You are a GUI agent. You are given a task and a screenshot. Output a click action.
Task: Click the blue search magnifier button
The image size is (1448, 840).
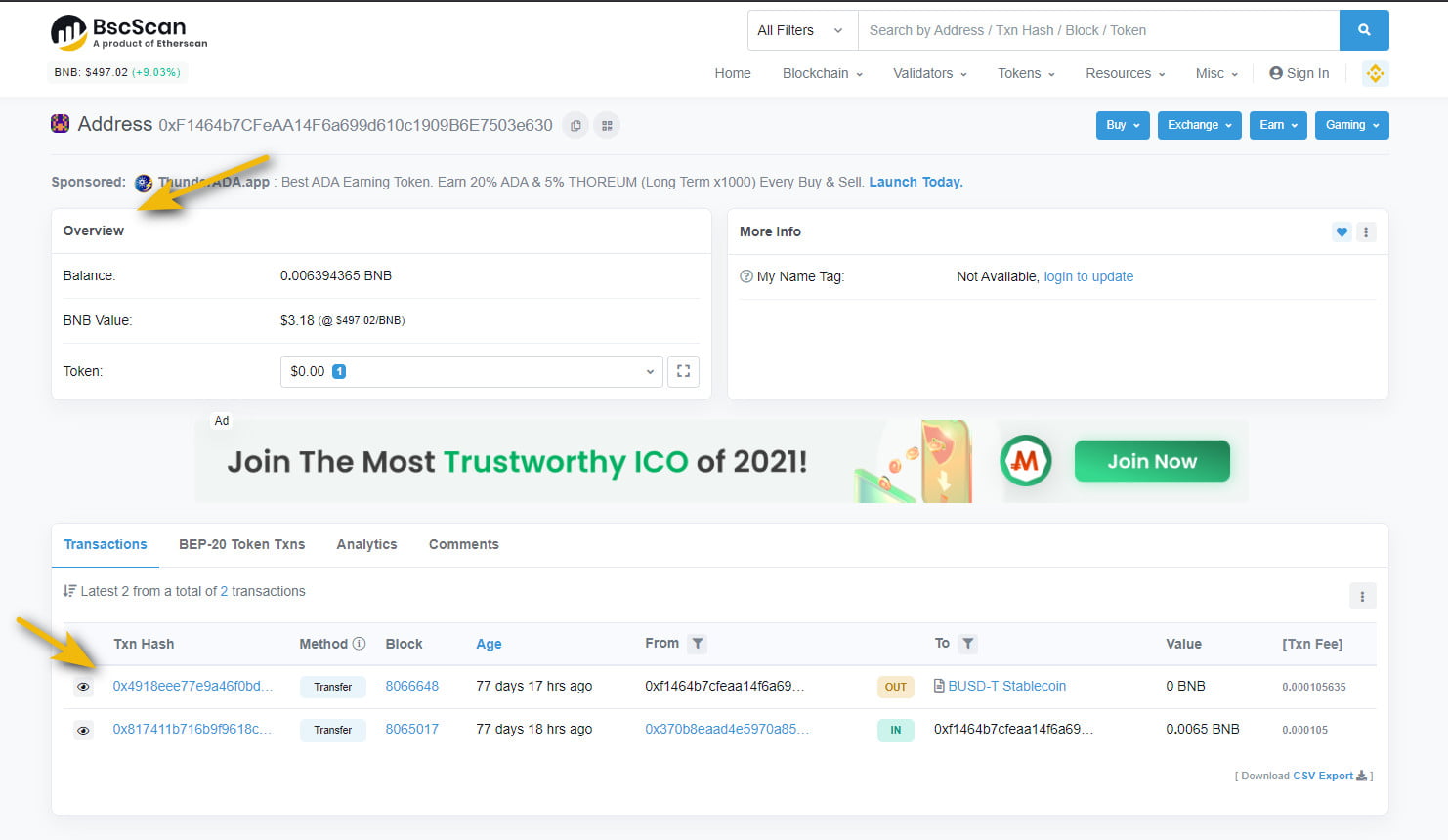click(1364, 30)
